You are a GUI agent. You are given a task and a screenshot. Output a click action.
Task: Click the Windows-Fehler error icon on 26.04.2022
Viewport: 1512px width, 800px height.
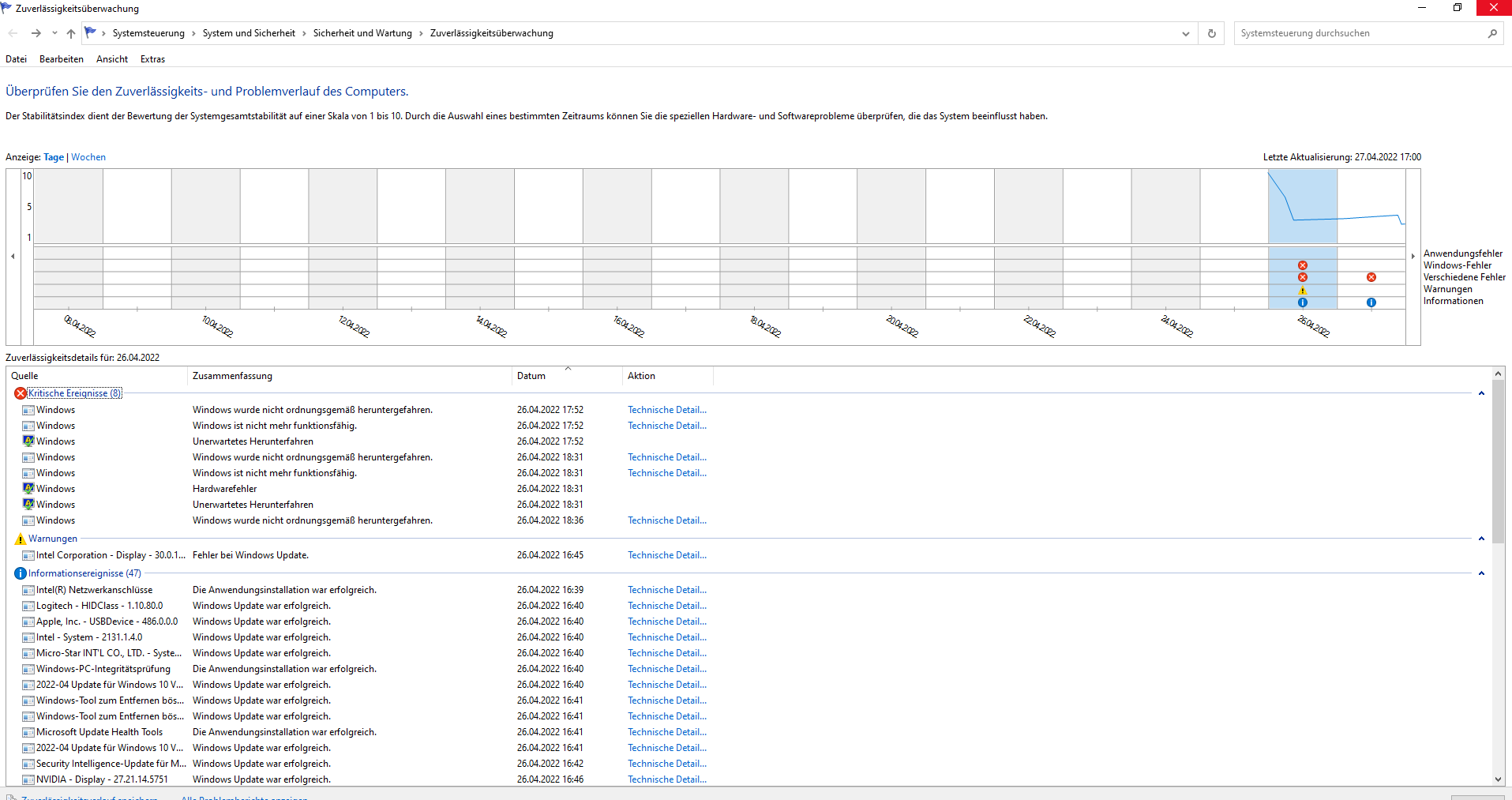coord(1302,265)
